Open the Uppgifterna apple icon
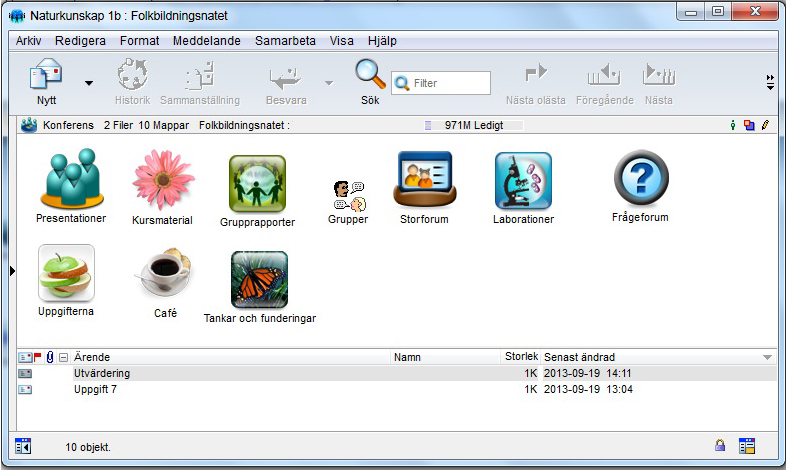788x472 pixels. pos(67,274)
